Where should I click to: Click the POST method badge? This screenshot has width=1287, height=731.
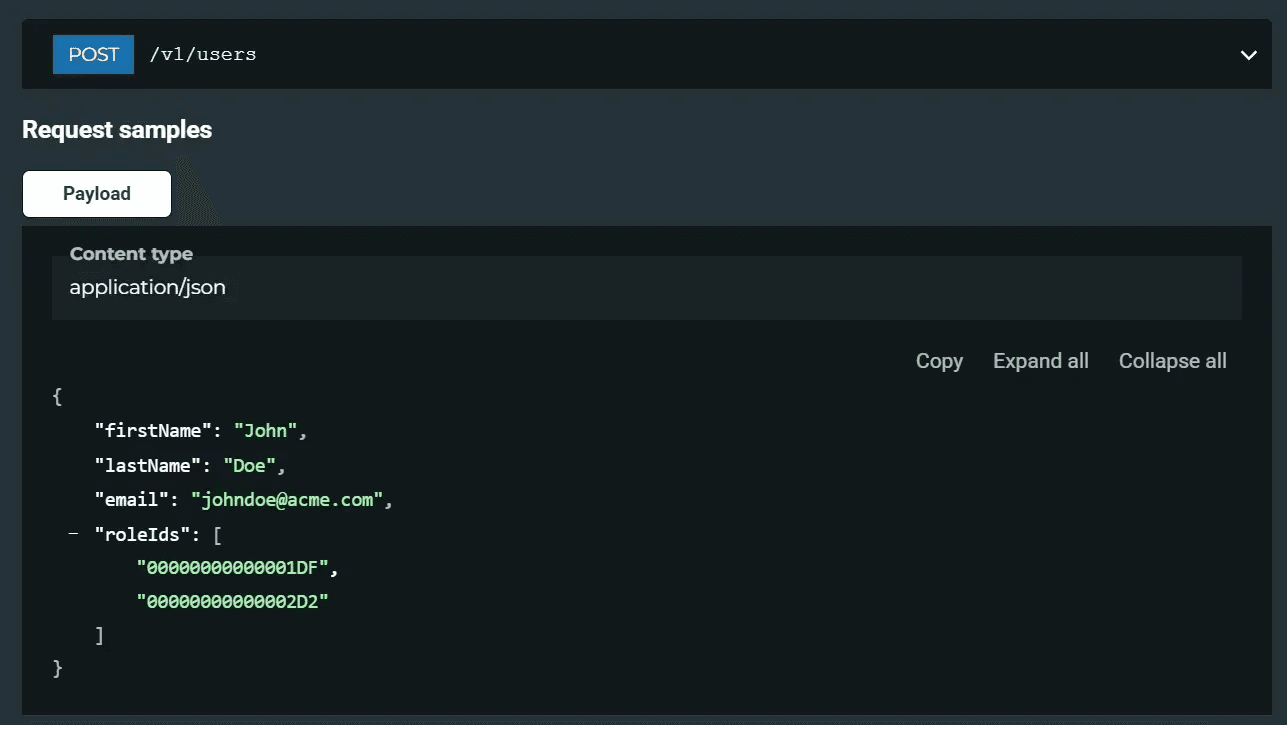93,54
